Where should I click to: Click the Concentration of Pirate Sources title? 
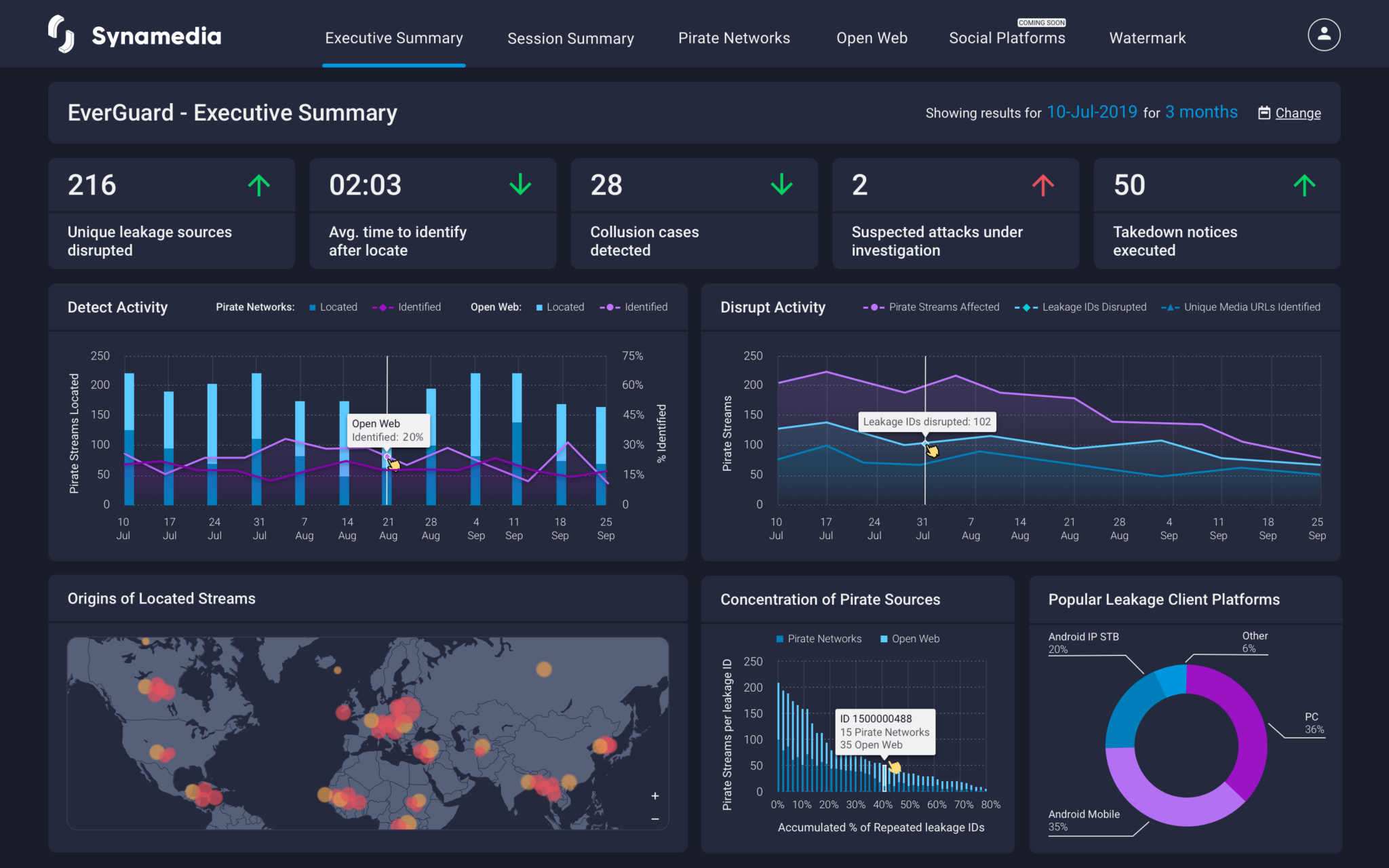(830, 599)
